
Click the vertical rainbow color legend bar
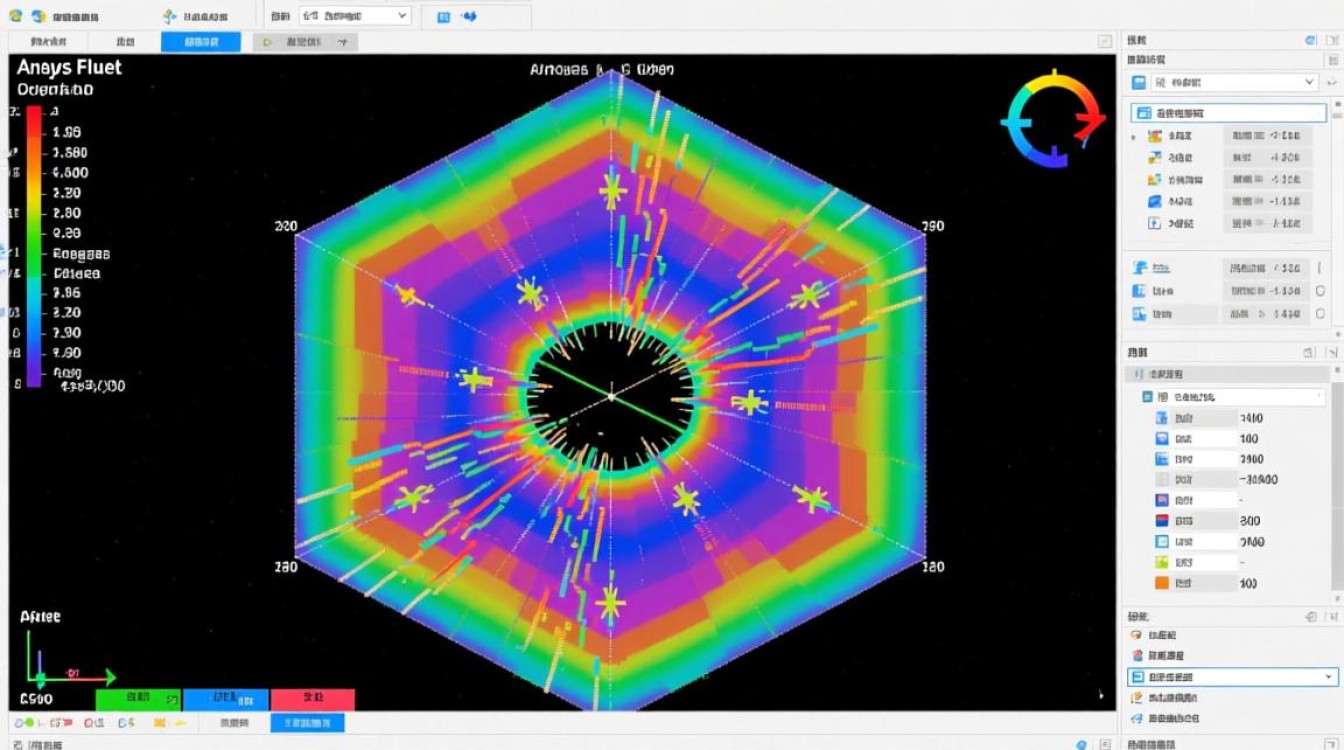click(34, 246)
